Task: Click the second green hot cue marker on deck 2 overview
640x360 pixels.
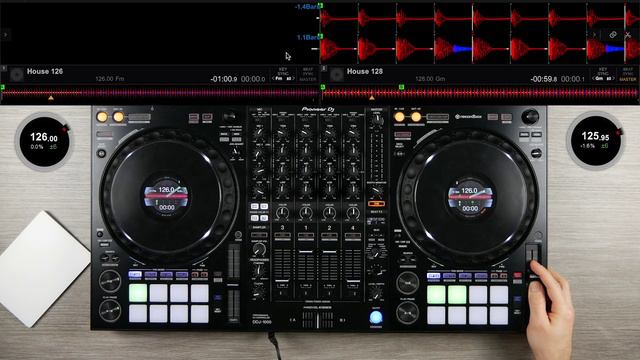Action: [x=401, y=87]
